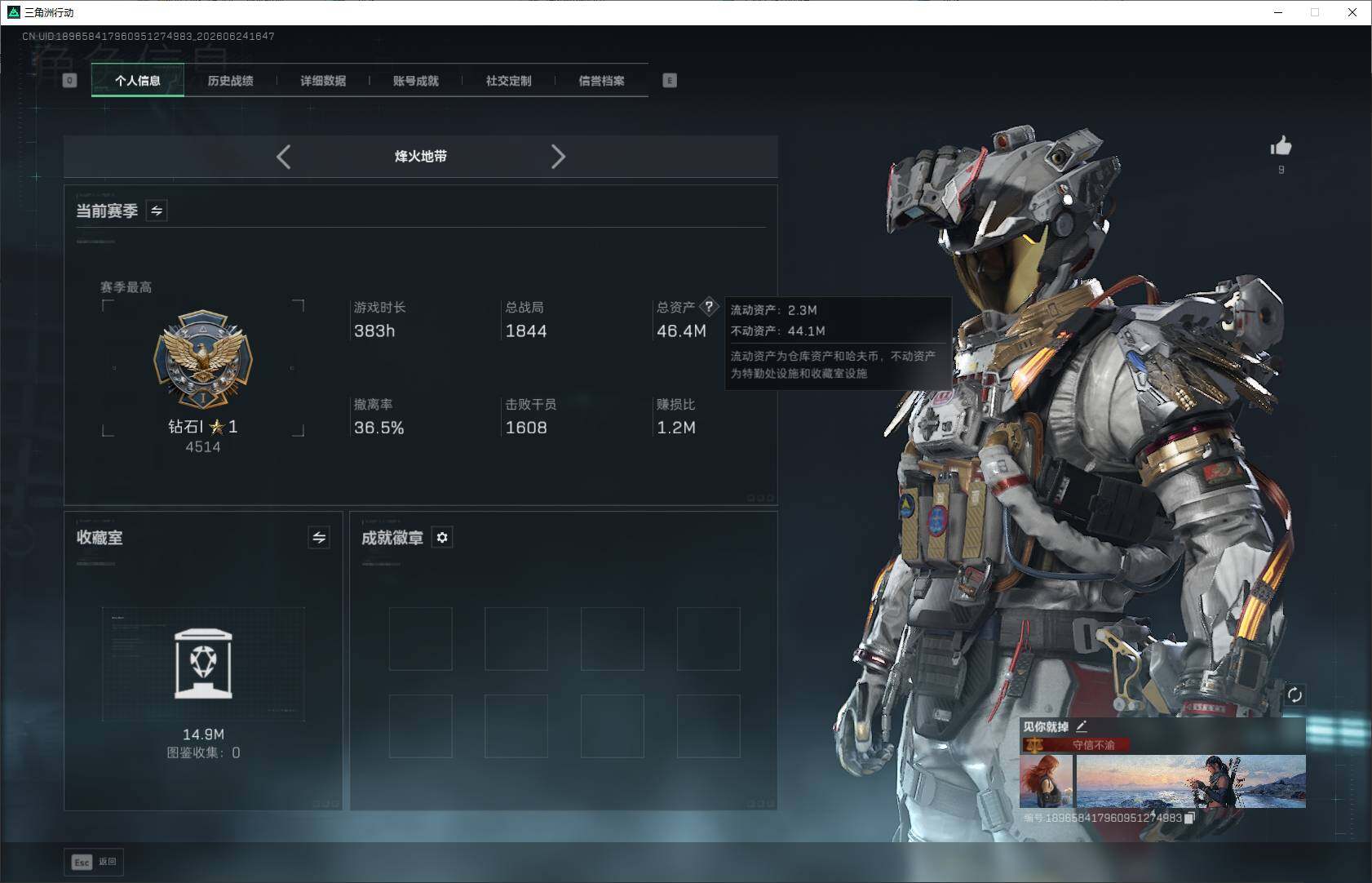Click the 守信不渝 title badge

pos(1076,744)
